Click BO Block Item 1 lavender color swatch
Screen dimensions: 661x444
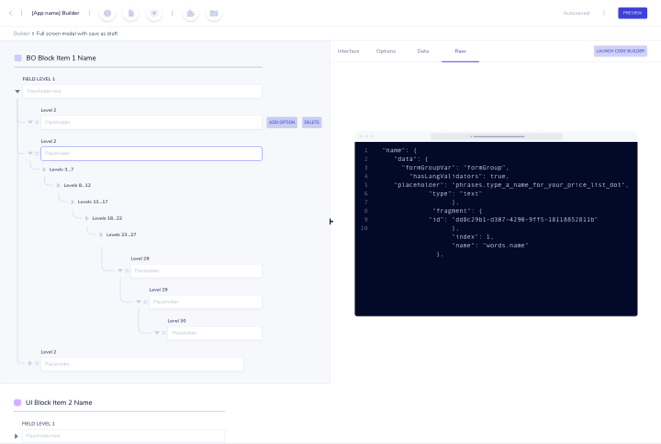pyautogui.click(x=18, y=58)
